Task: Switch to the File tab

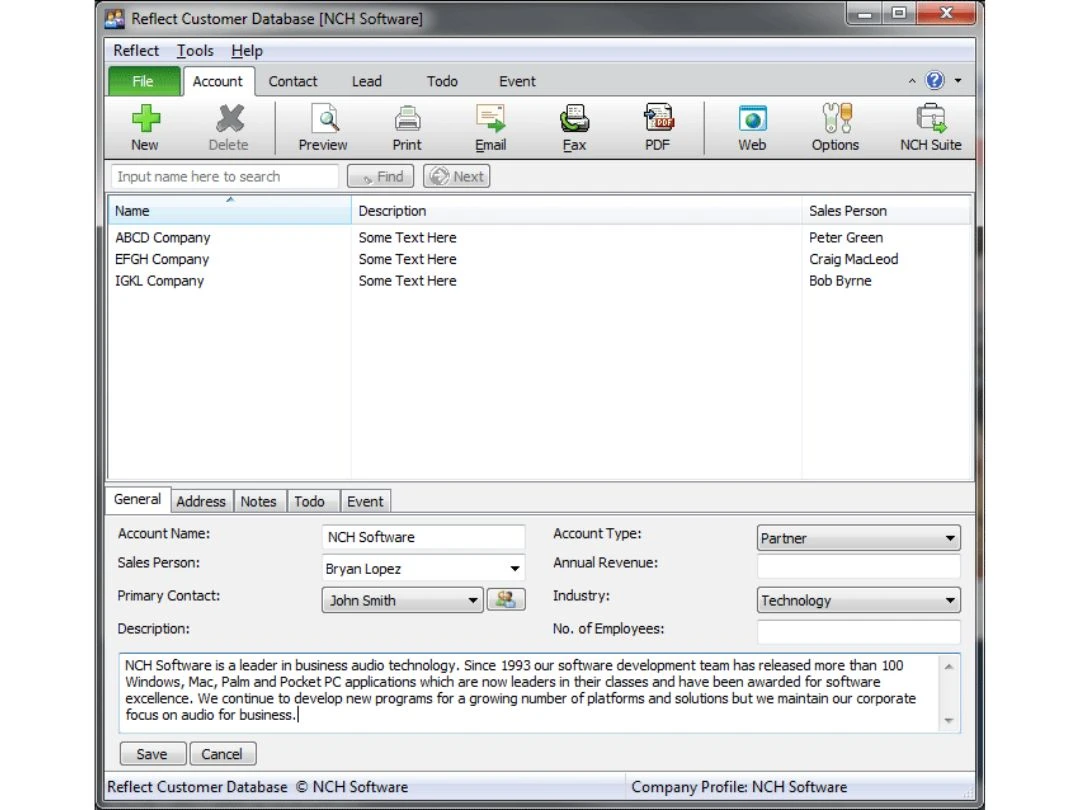Action: pos(143,81)
